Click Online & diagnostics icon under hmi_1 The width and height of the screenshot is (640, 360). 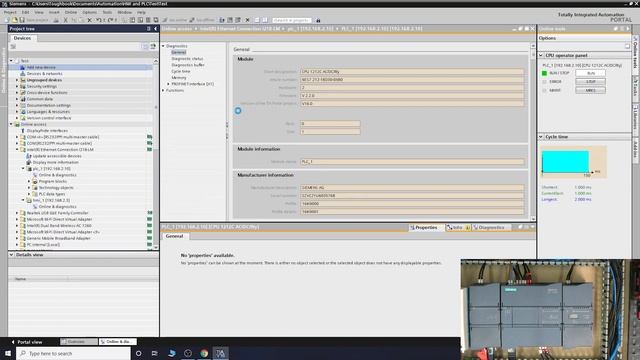pyautogui.click(x=35, y=207)
